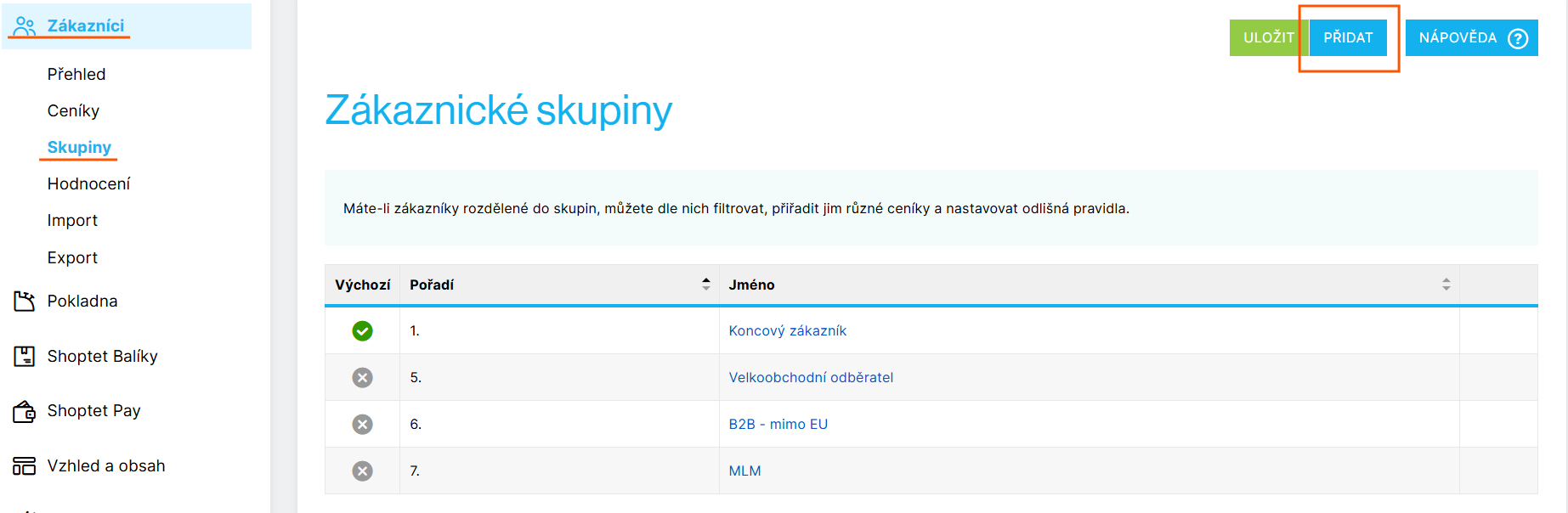The width and height of the screenshot is (1568, 513).
Task: Open Přehled in customers menu
Action: click(x=76, y=74)
